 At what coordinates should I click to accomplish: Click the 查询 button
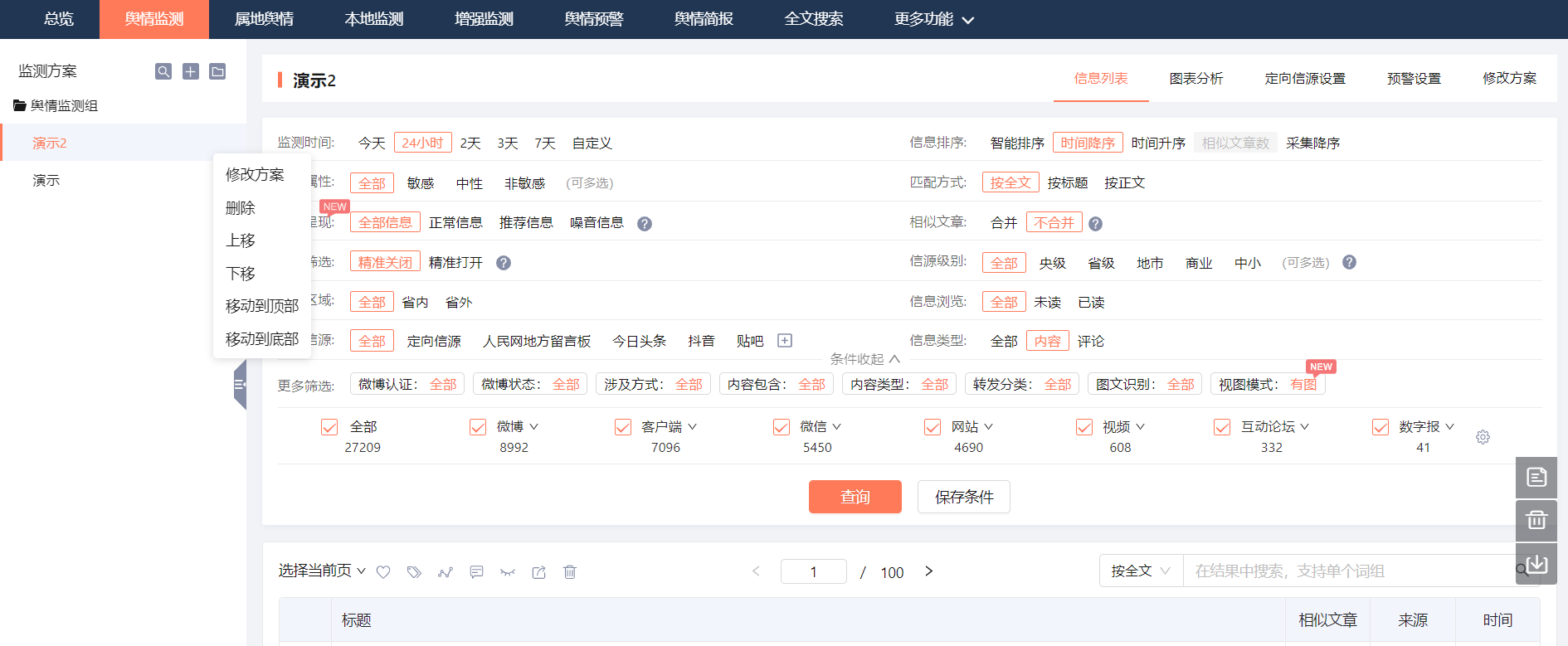[x=855, y=497]
